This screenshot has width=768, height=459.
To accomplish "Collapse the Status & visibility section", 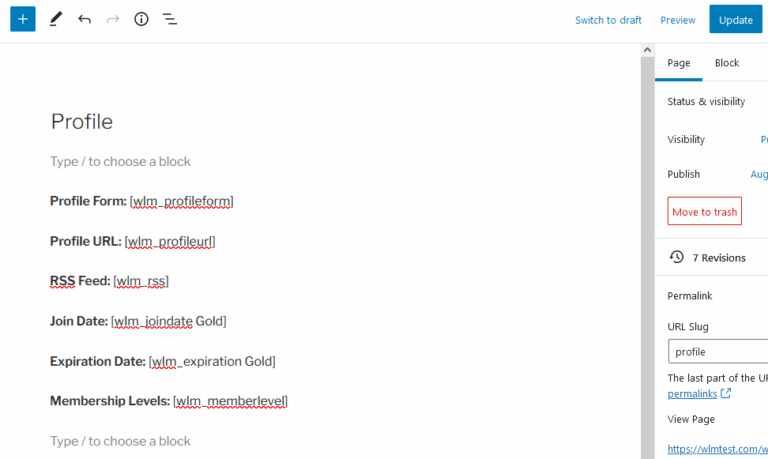I will [x=707, y=101].
